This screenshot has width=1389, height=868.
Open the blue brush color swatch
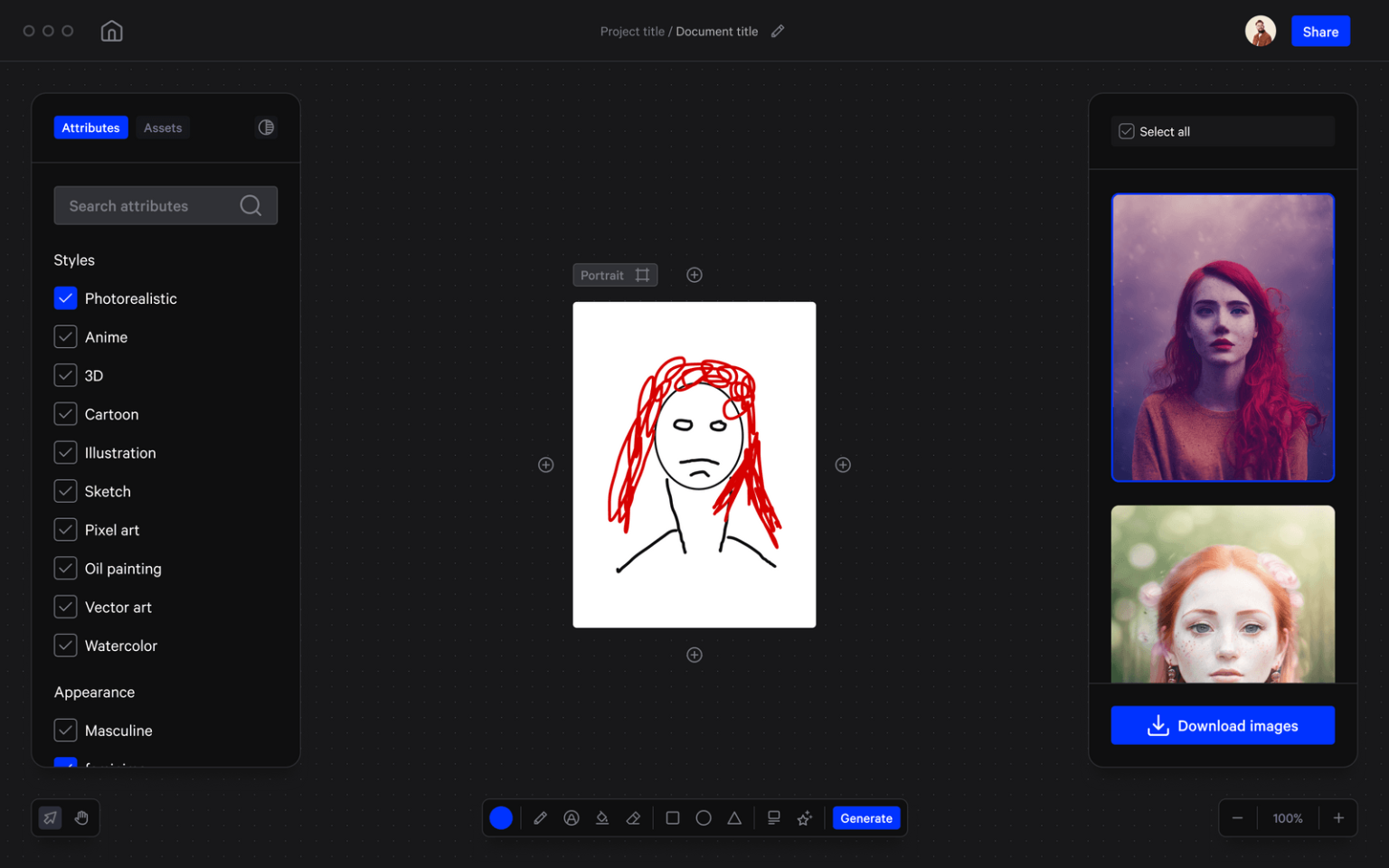click(502, 817)
